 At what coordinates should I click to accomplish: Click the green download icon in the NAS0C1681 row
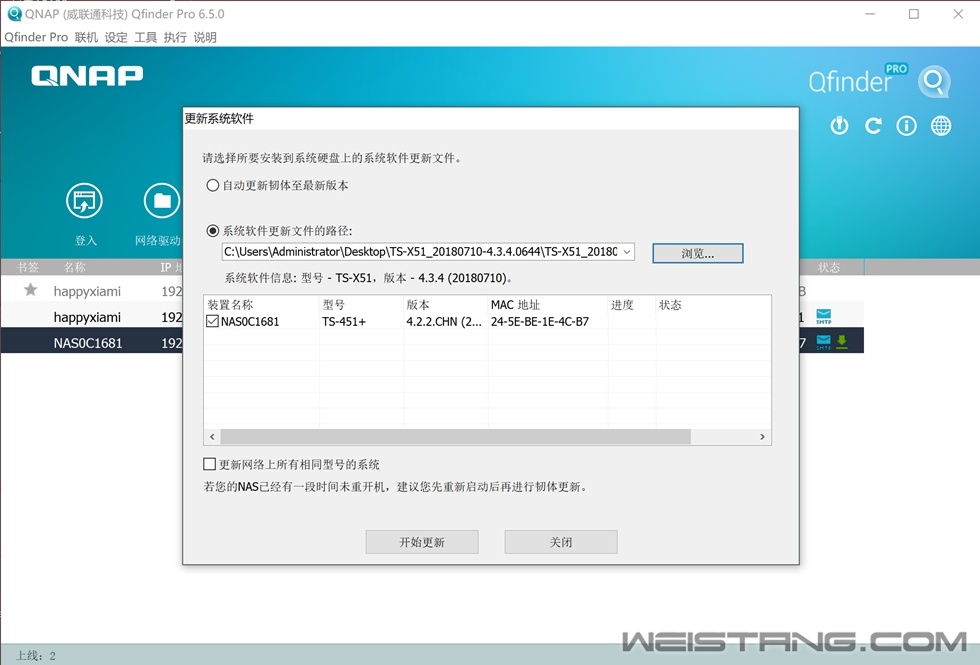pyautogui.click(x=842, y=342)
